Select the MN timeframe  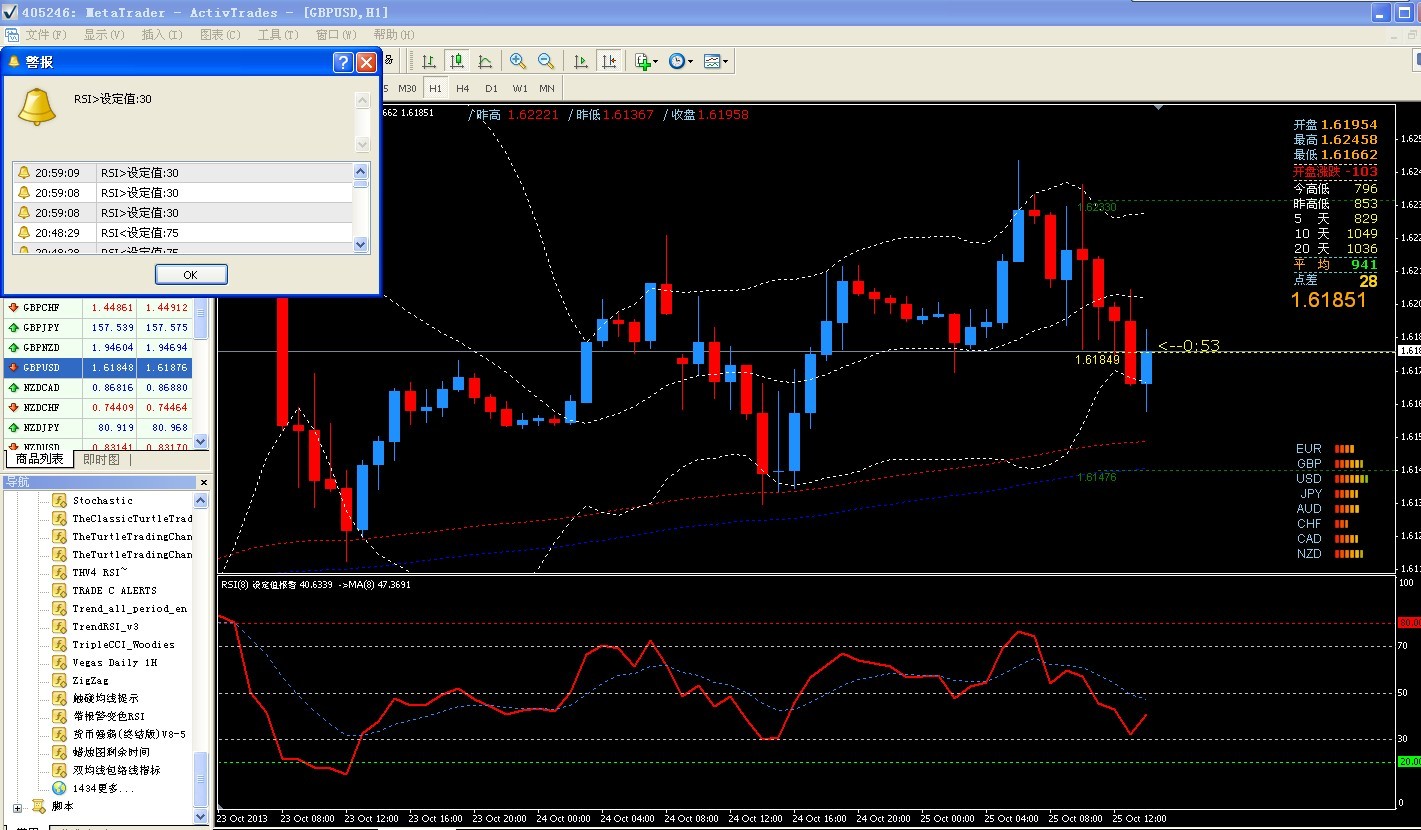click(x=547, y=88)
